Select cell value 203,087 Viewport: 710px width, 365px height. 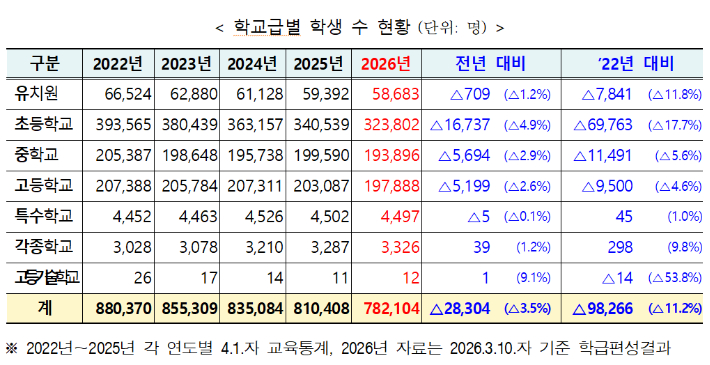pos(321,186)
